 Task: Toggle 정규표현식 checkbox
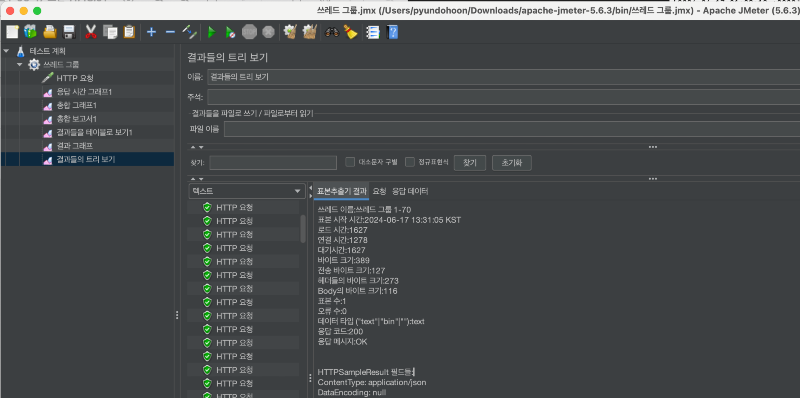410,162
